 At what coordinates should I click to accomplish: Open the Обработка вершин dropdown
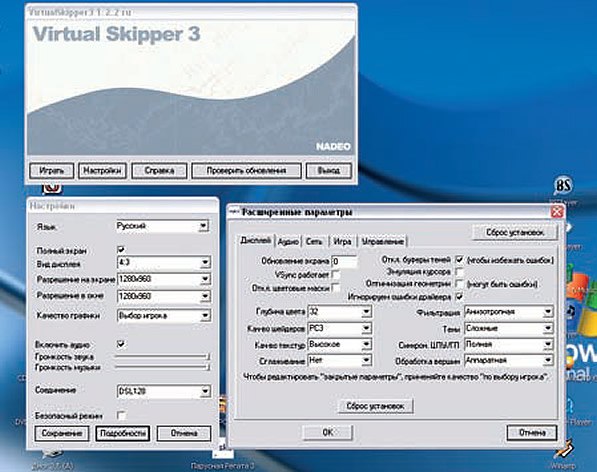[509, 360]
